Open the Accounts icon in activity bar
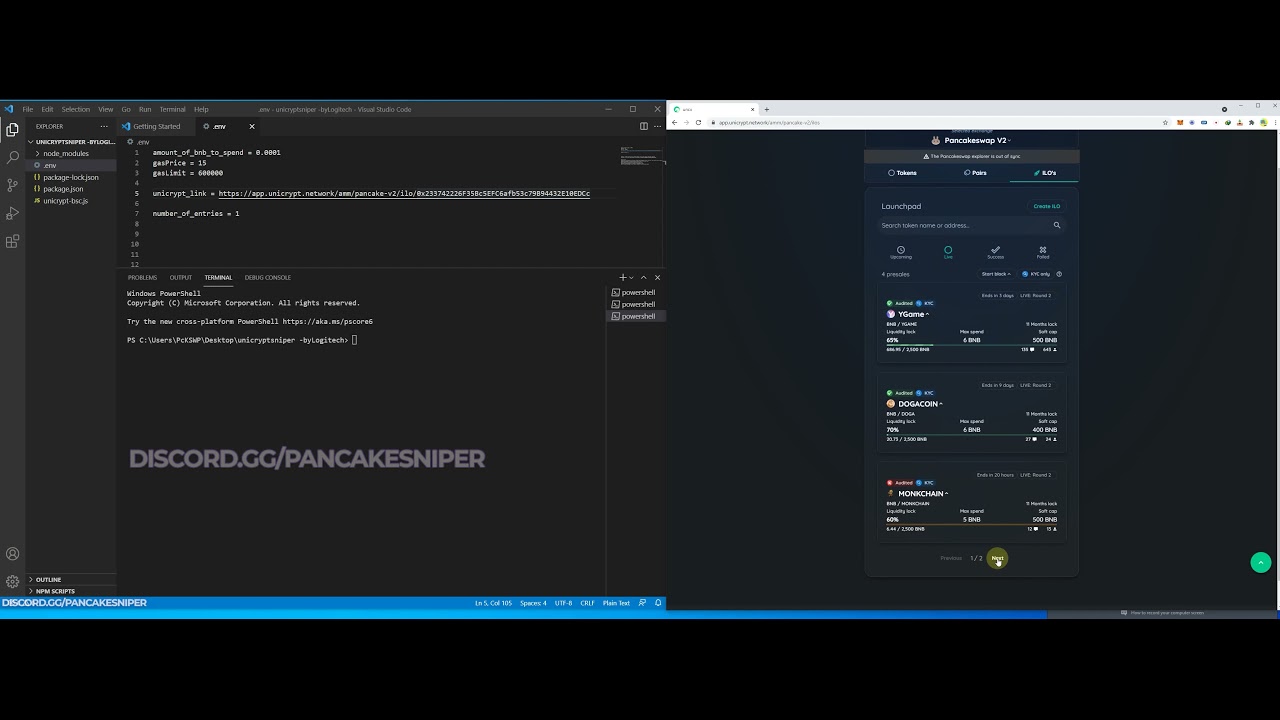 (x=12, y=554)
